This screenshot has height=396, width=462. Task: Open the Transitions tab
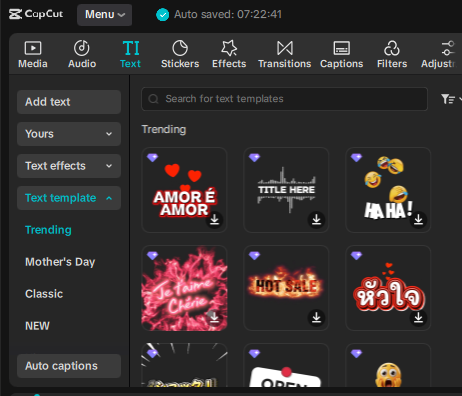pyautogui.click(x=285, y=54)
